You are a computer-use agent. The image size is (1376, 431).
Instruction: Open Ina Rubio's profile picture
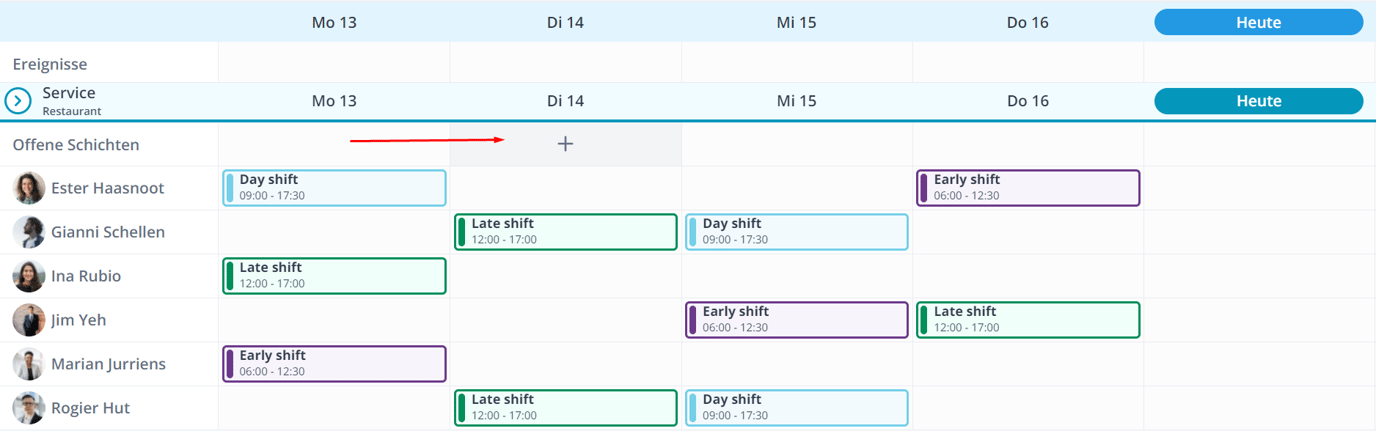29,276
